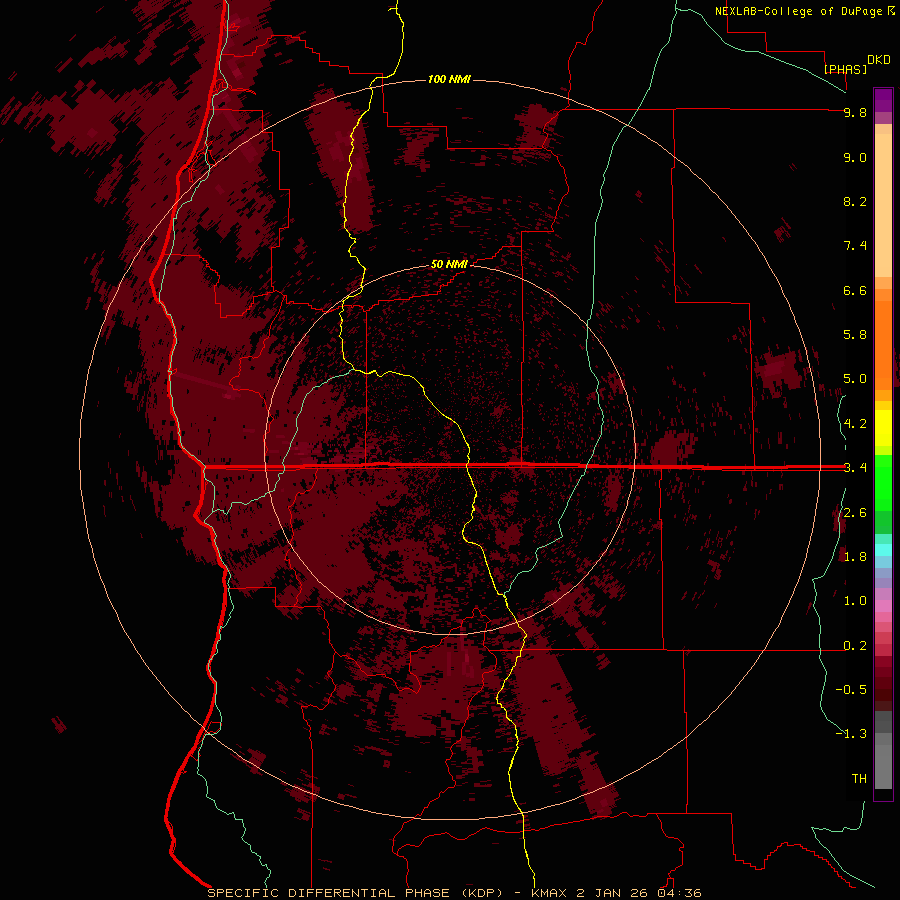Screen dimensions: 900x900
Task: Click the 0.2 scale value
Action: (855, 646)
